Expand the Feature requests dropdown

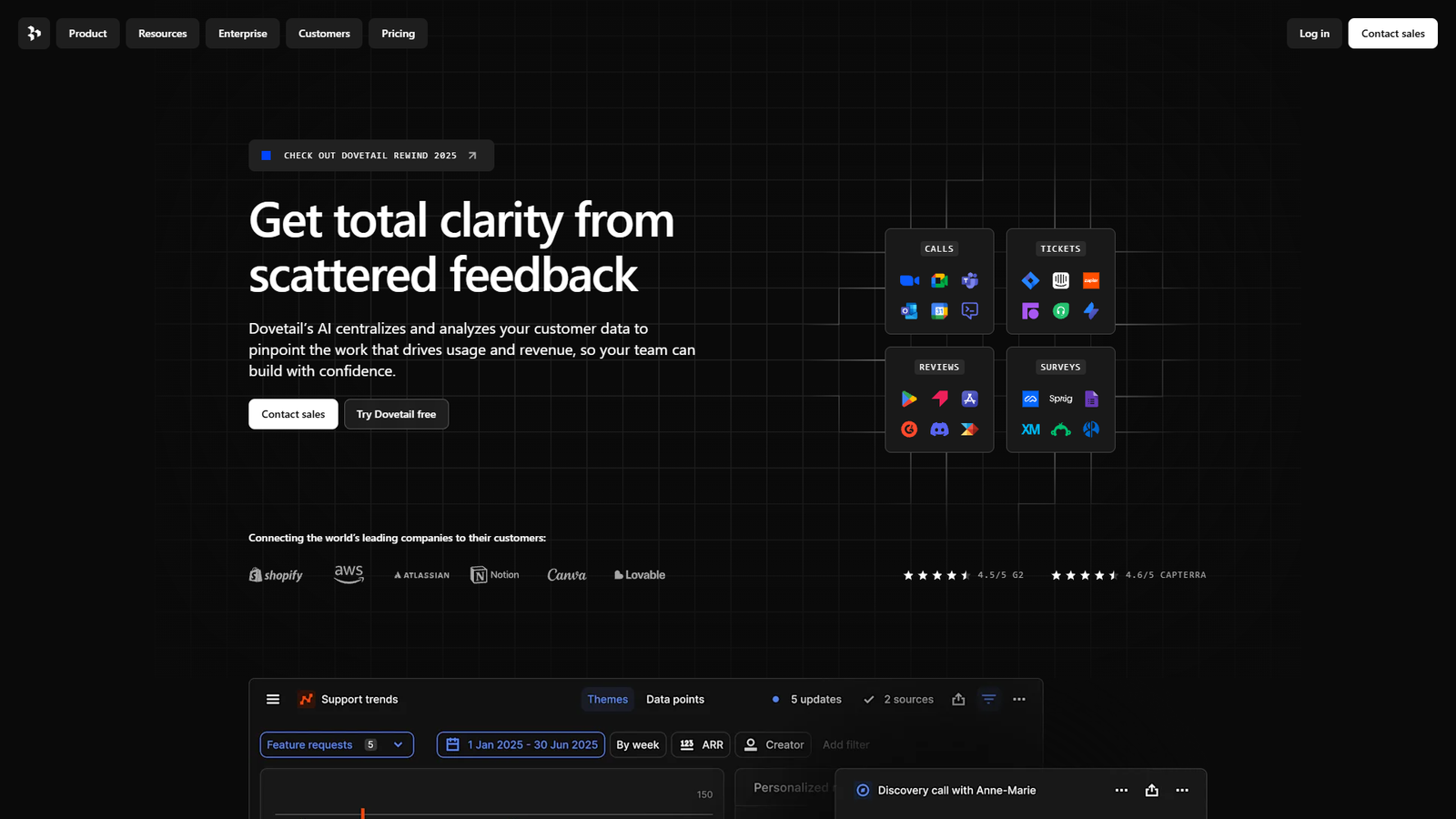[x=337, y=744]
